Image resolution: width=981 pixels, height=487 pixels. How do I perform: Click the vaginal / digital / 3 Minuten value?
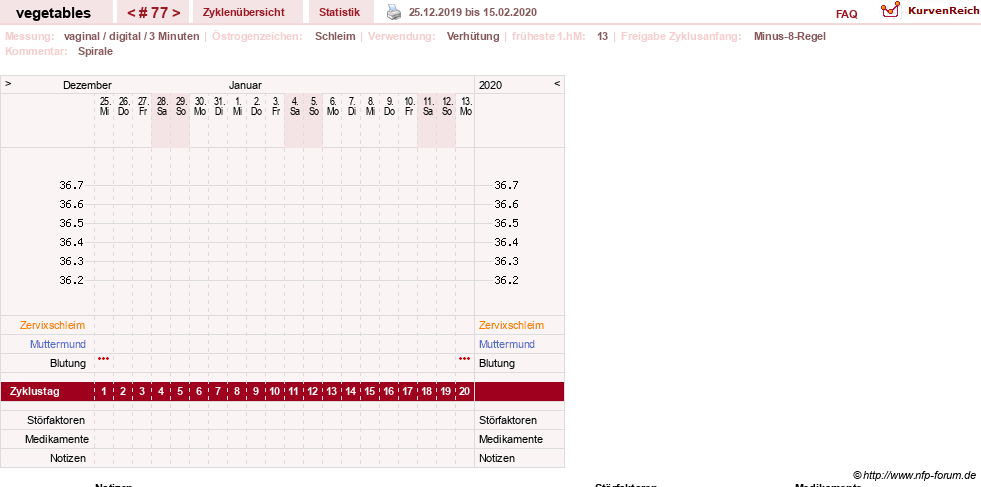131,36
